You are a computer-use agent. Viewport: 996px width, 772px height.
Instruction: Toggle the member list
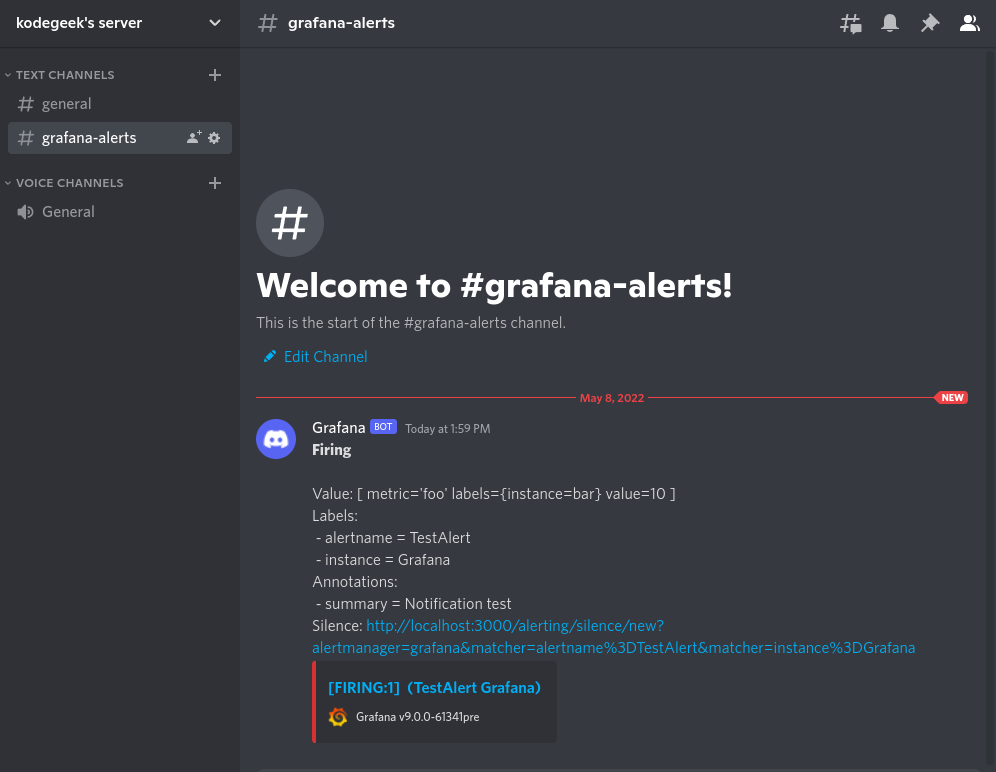(x=969, y=23)
